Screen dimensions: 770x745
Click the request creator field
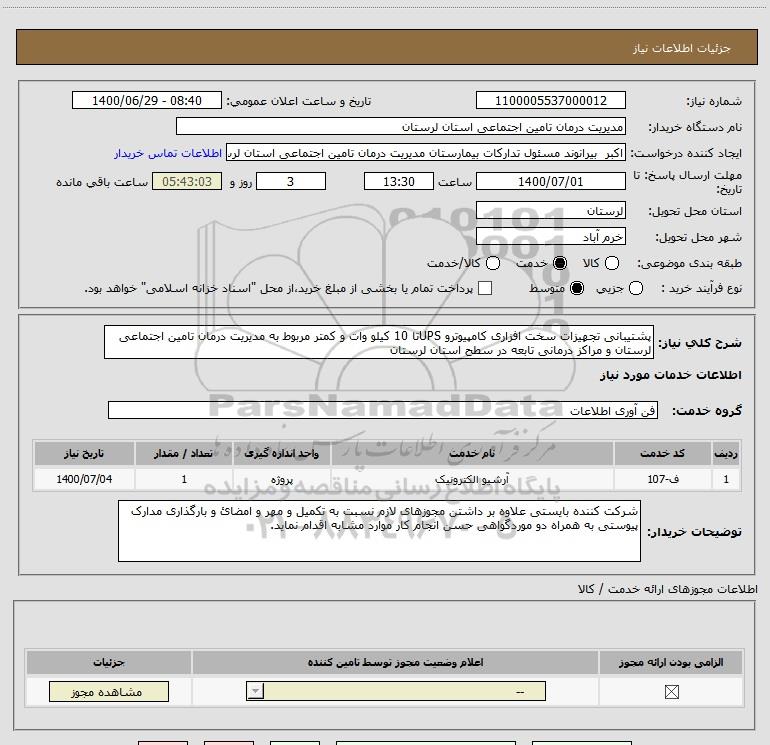point(426,153)
